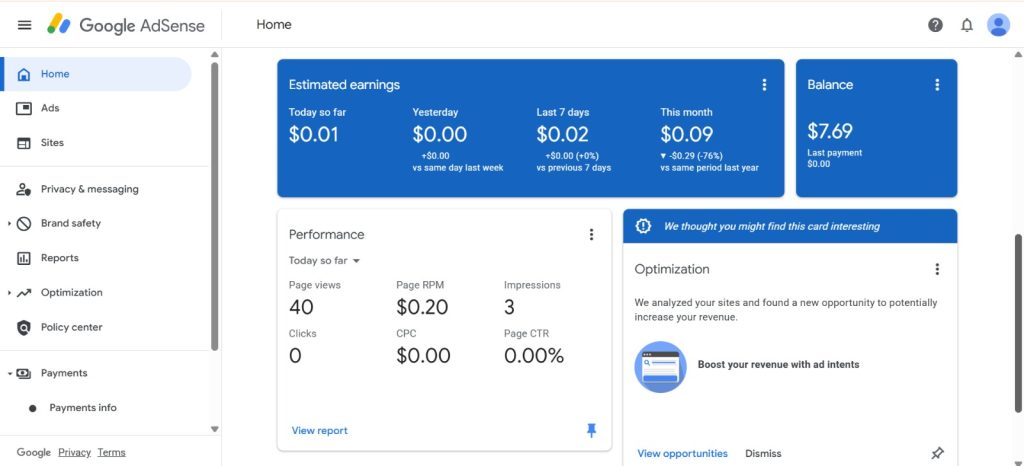Image resolution: width=1024 pixels, height=466 pixels.
Task: Click the help question mark icon
Action: click(935, 25)
